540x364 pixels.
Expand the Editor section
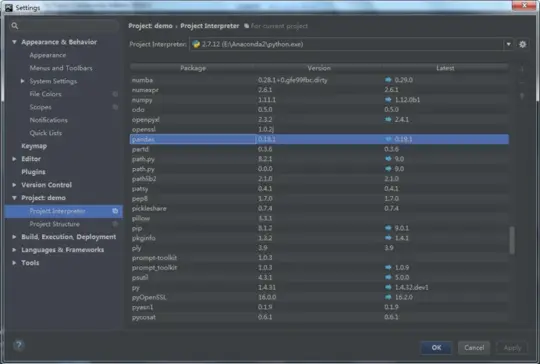pyautogui.click(x=14, y=159)
